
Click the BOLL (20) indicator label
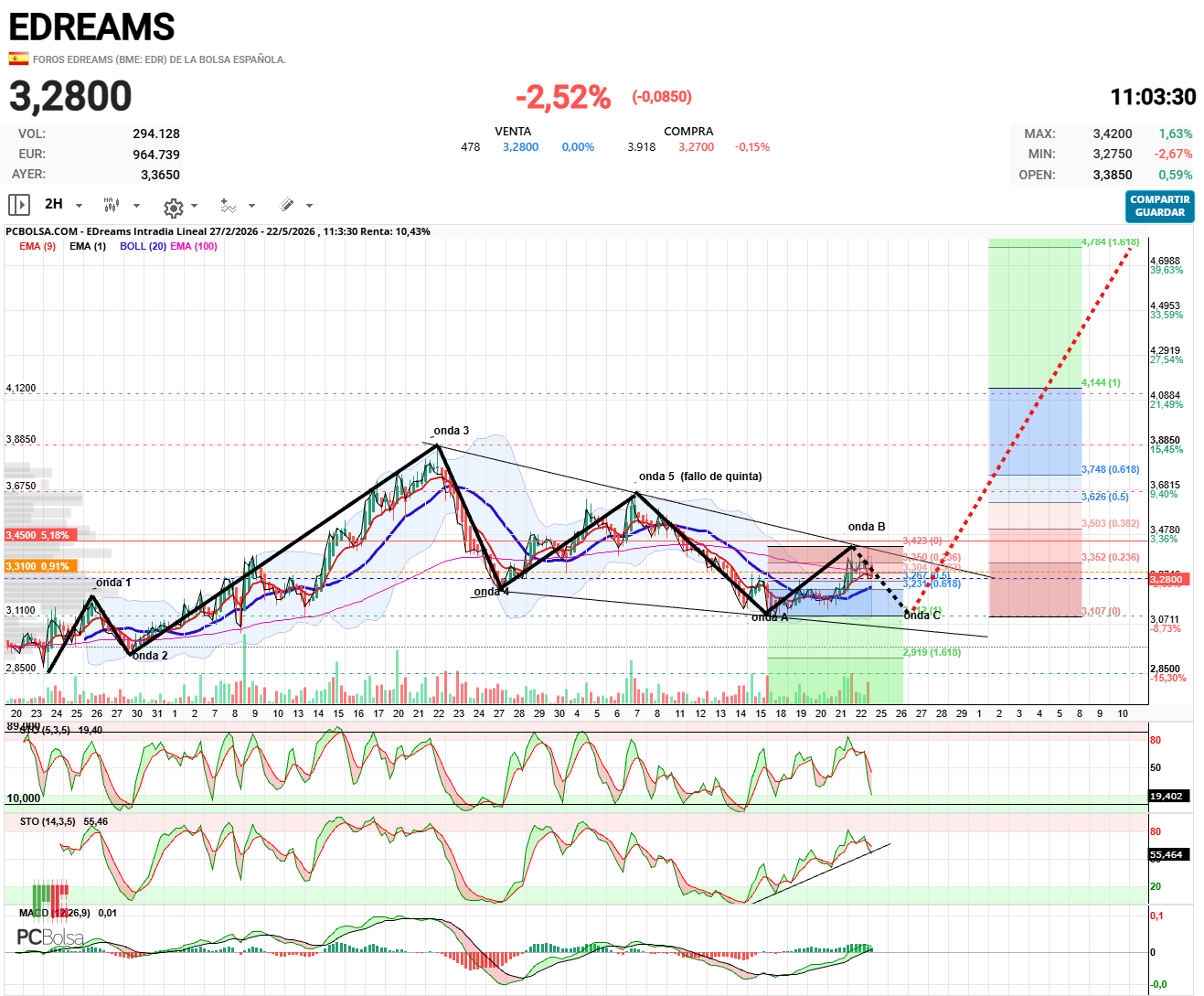tap(143, 246)
